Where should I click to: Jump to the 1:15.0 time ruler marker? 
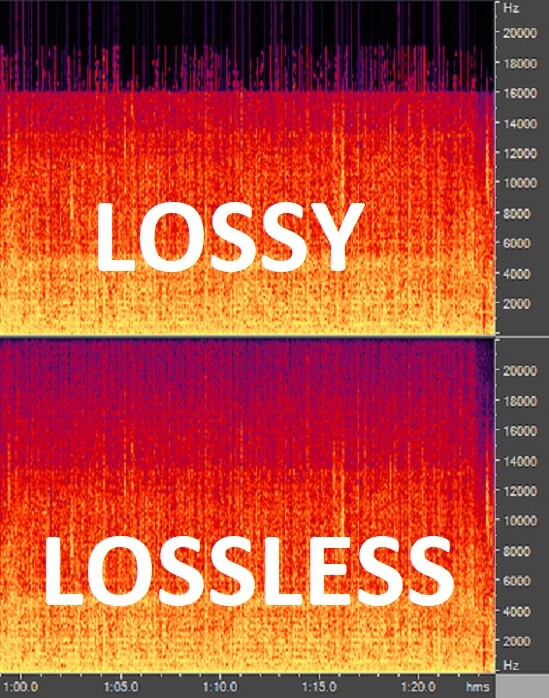point(319,686)
